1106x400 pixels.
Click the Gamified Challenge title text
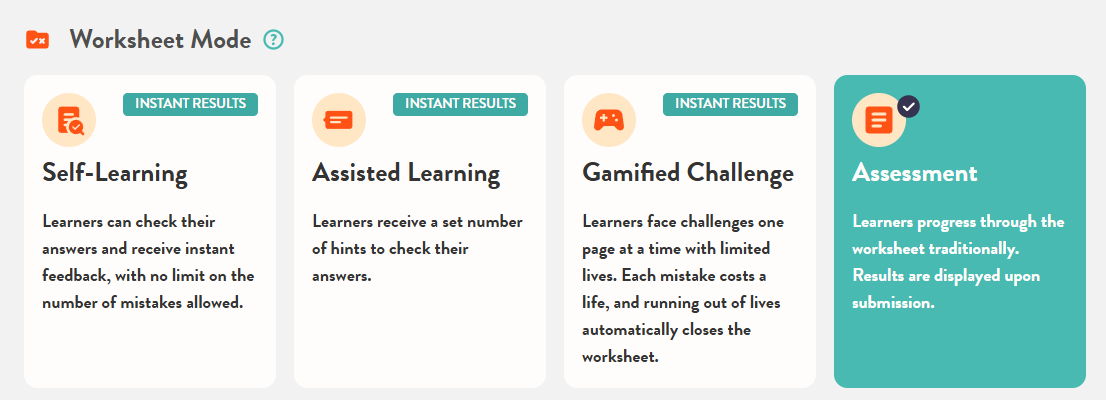[x=688, y=173]
